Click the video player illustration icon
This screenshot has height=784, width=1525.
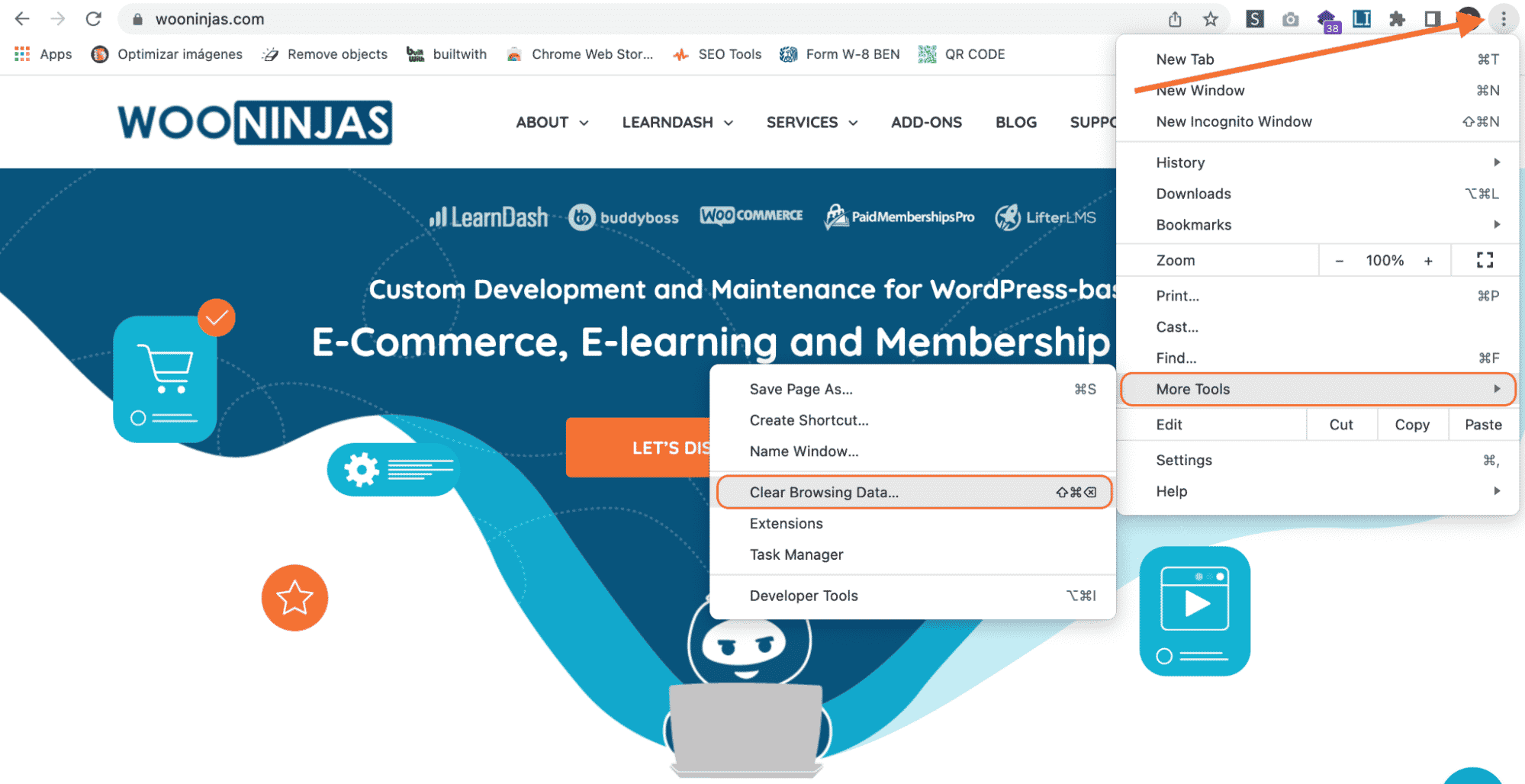tap(1195, 611)
